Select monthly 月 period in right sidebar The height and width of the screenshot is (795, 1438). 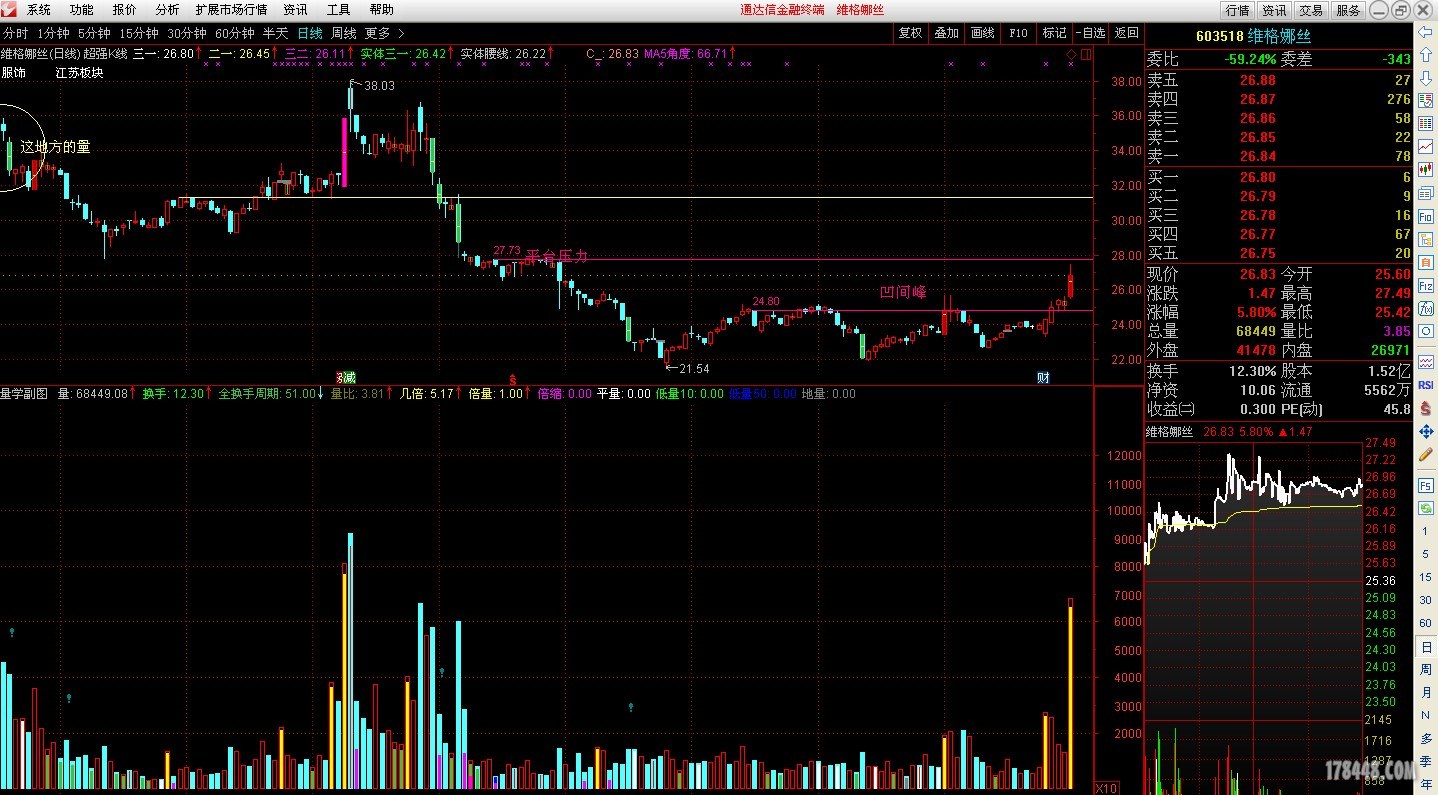click(x=1425, y=692)
